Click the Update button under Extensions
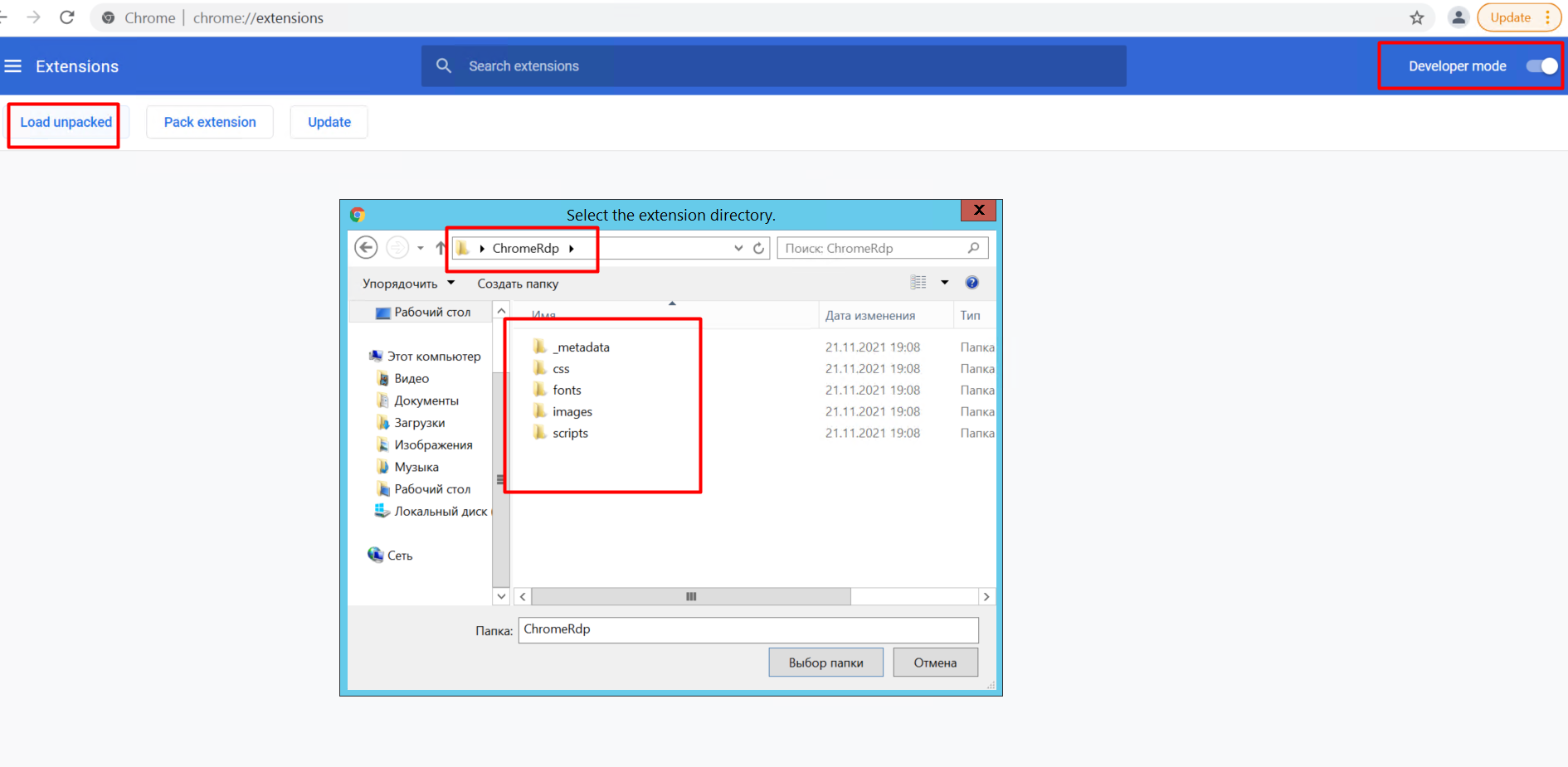1568x767 pixels. pyautogui.click(x=329, y=122)
